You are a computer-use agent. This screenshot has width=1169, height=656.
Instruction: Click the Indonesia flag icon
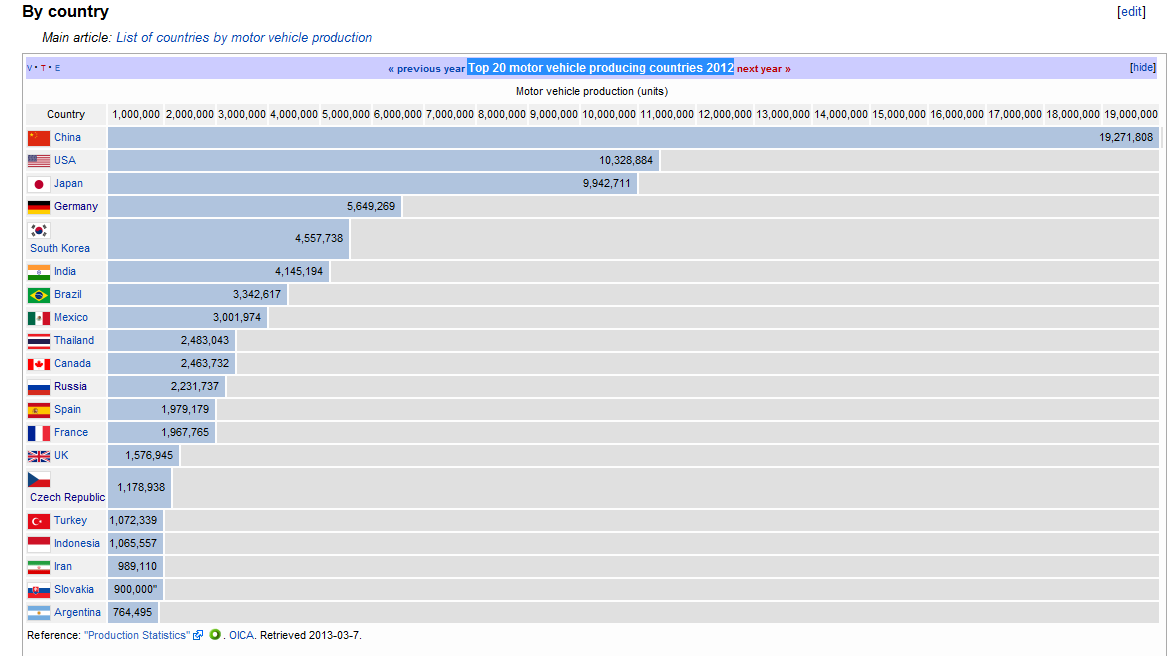[x=39, y=544]
